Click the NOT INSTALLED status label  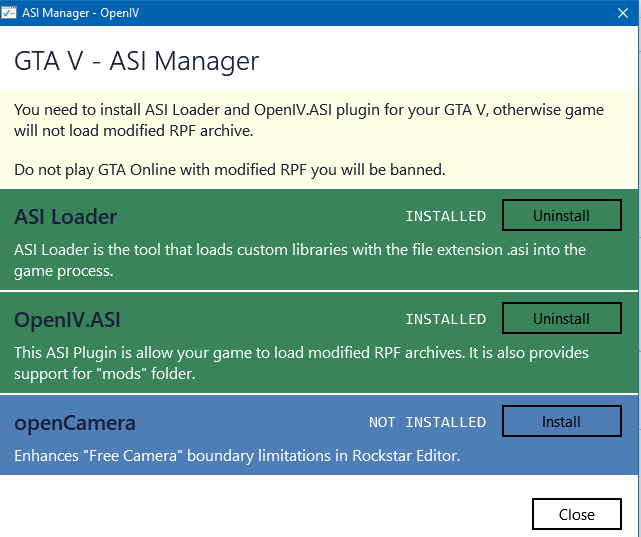click(427, 423)
